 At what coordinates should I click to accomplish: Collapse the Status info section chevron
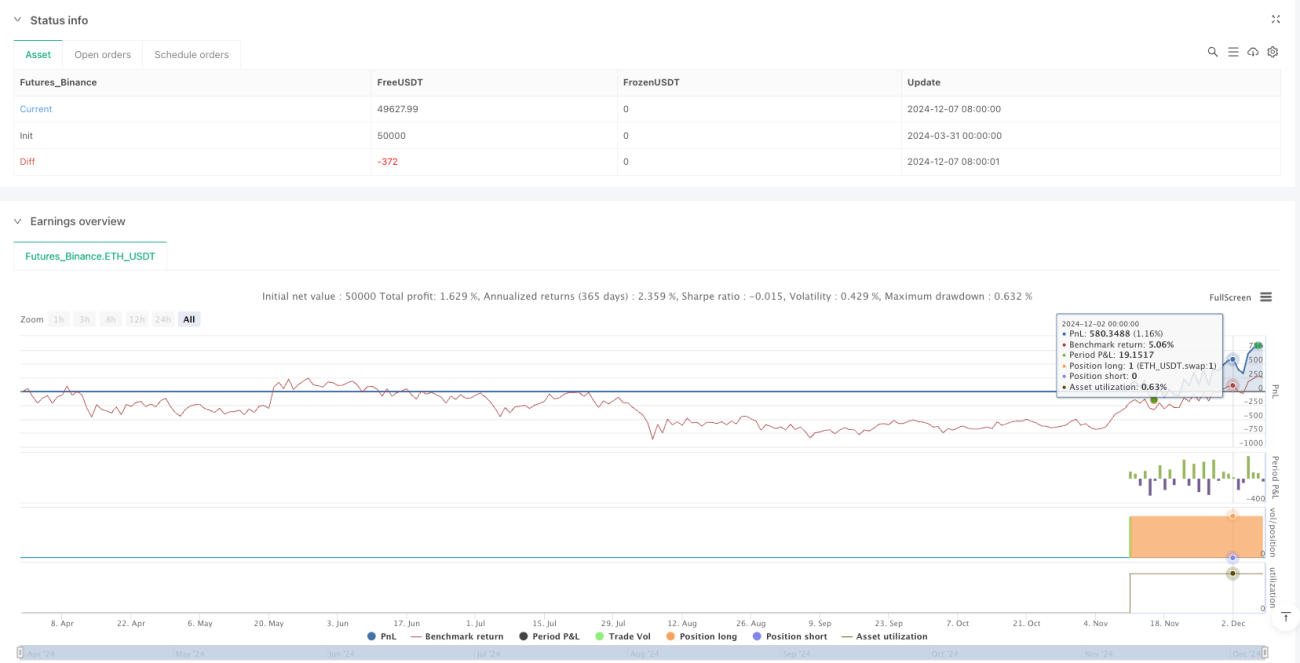click(17, 20)
